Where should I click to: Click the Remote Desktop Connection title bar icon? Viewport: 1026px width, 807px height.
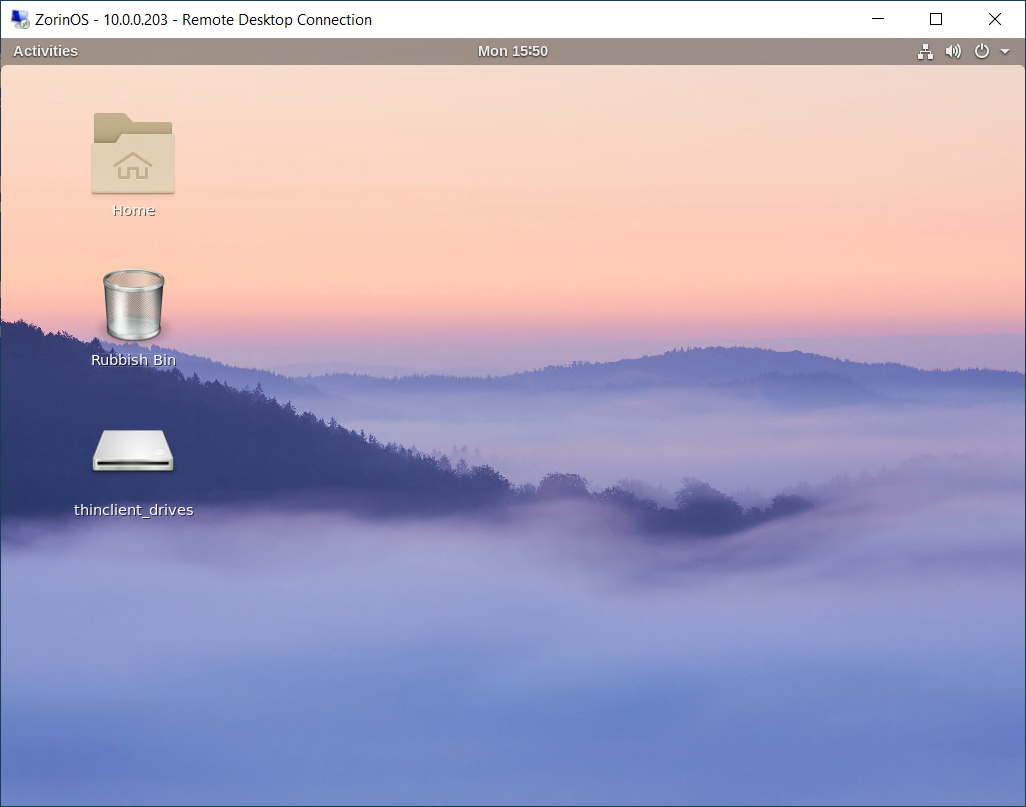click(x=20, y=19)
